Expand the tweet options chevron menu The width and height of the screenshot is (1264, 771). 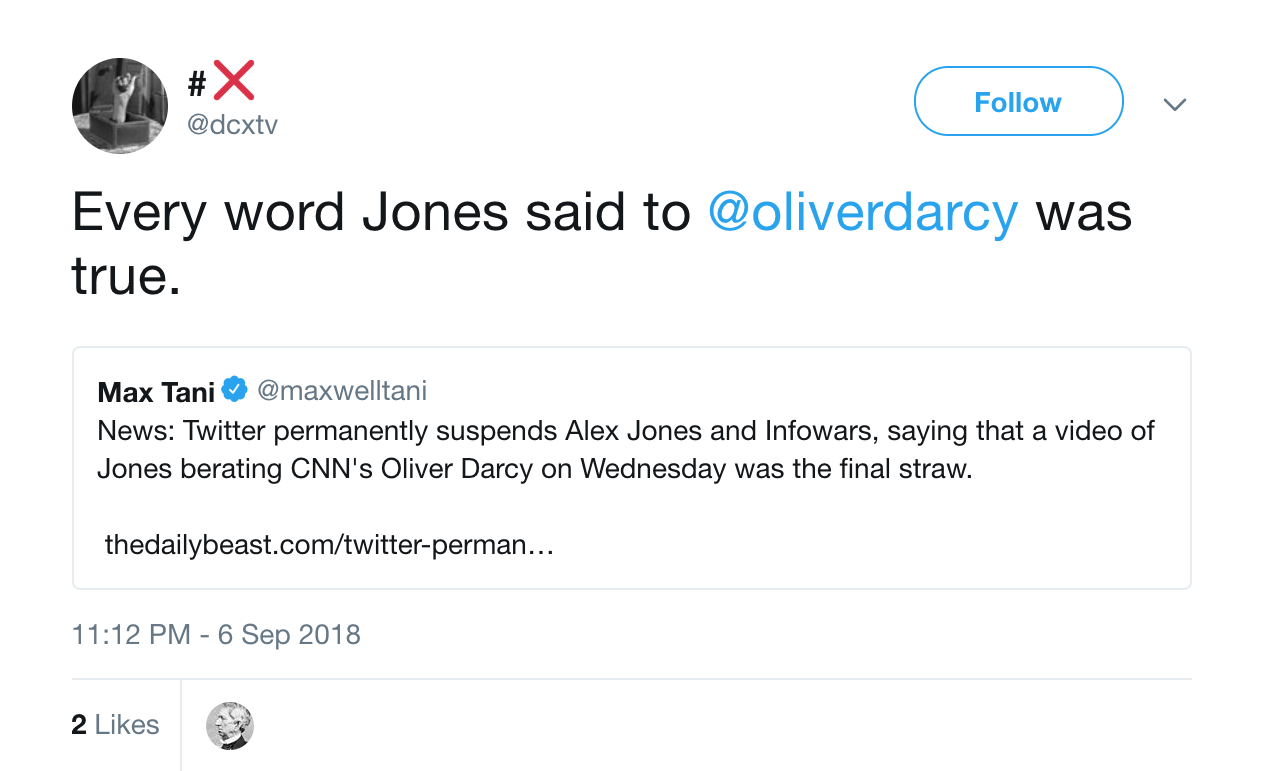(x=1175, y=104)
